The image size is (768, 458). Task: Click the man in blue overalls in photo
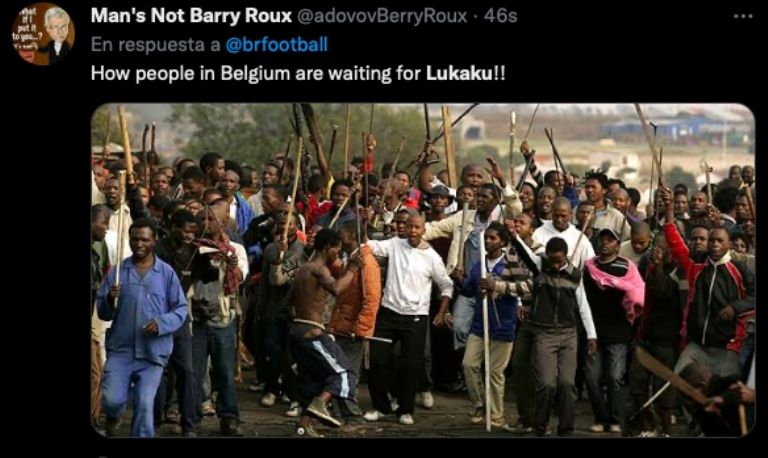tap(142, 328)
